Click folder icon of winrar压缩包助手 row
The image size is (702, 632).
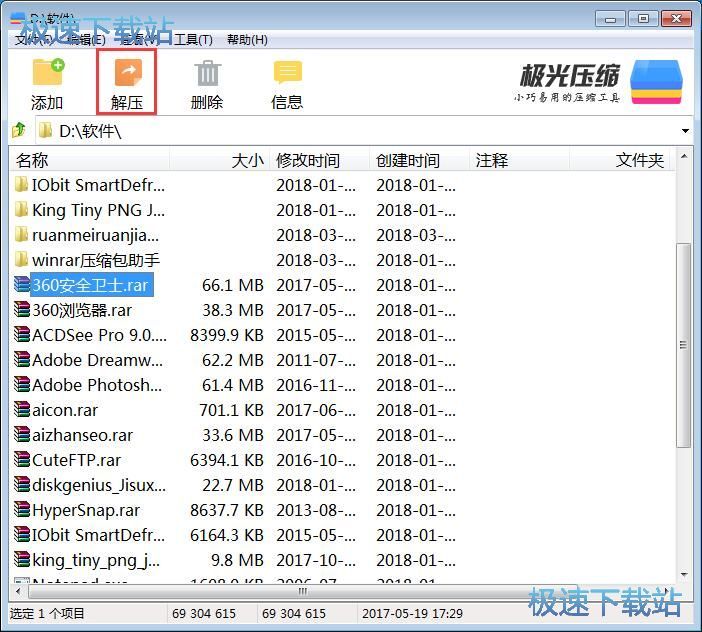(21, 260)
